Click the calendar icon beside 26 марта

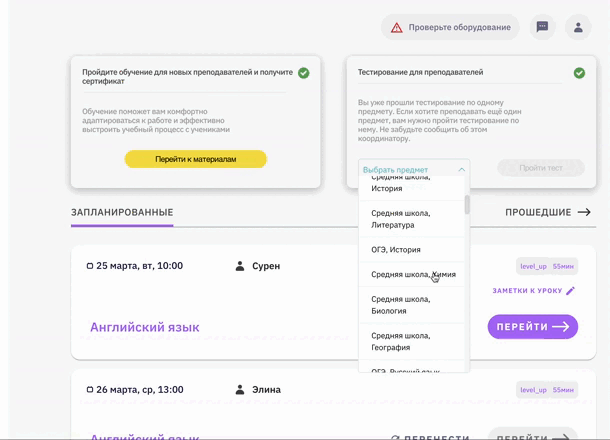90,390
